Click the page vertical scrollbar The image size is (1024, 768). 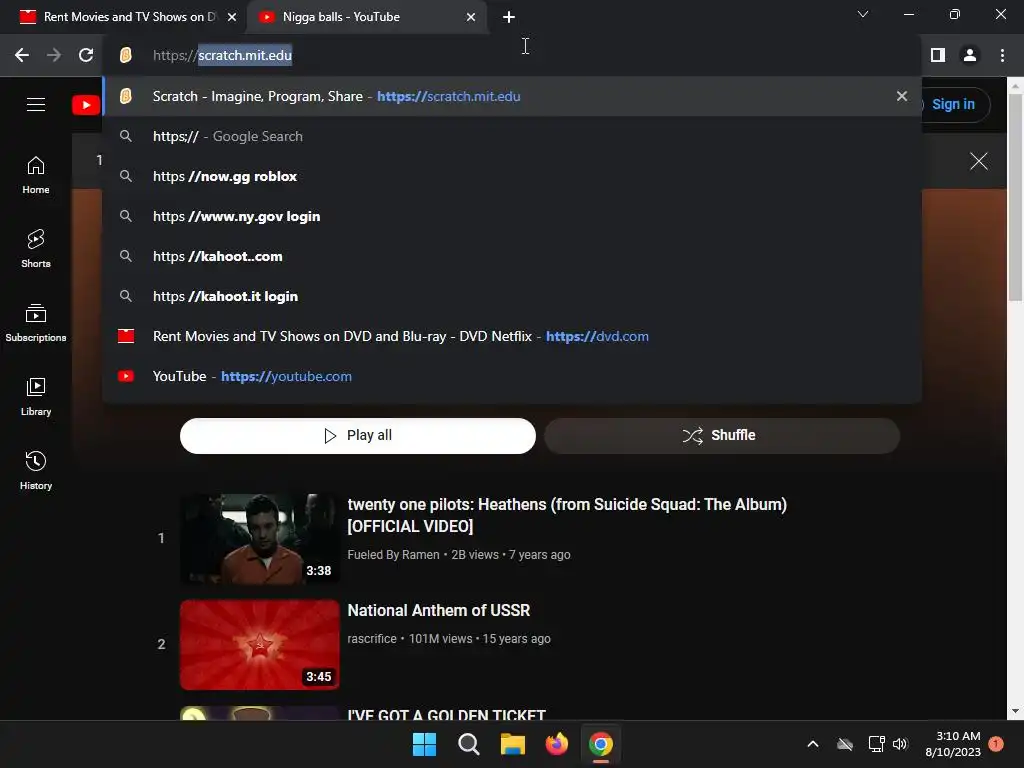[x=1015, y=196]
